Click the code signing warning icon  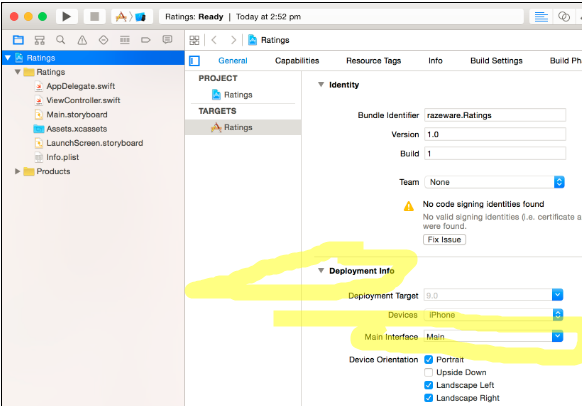[x=409, y=206]
